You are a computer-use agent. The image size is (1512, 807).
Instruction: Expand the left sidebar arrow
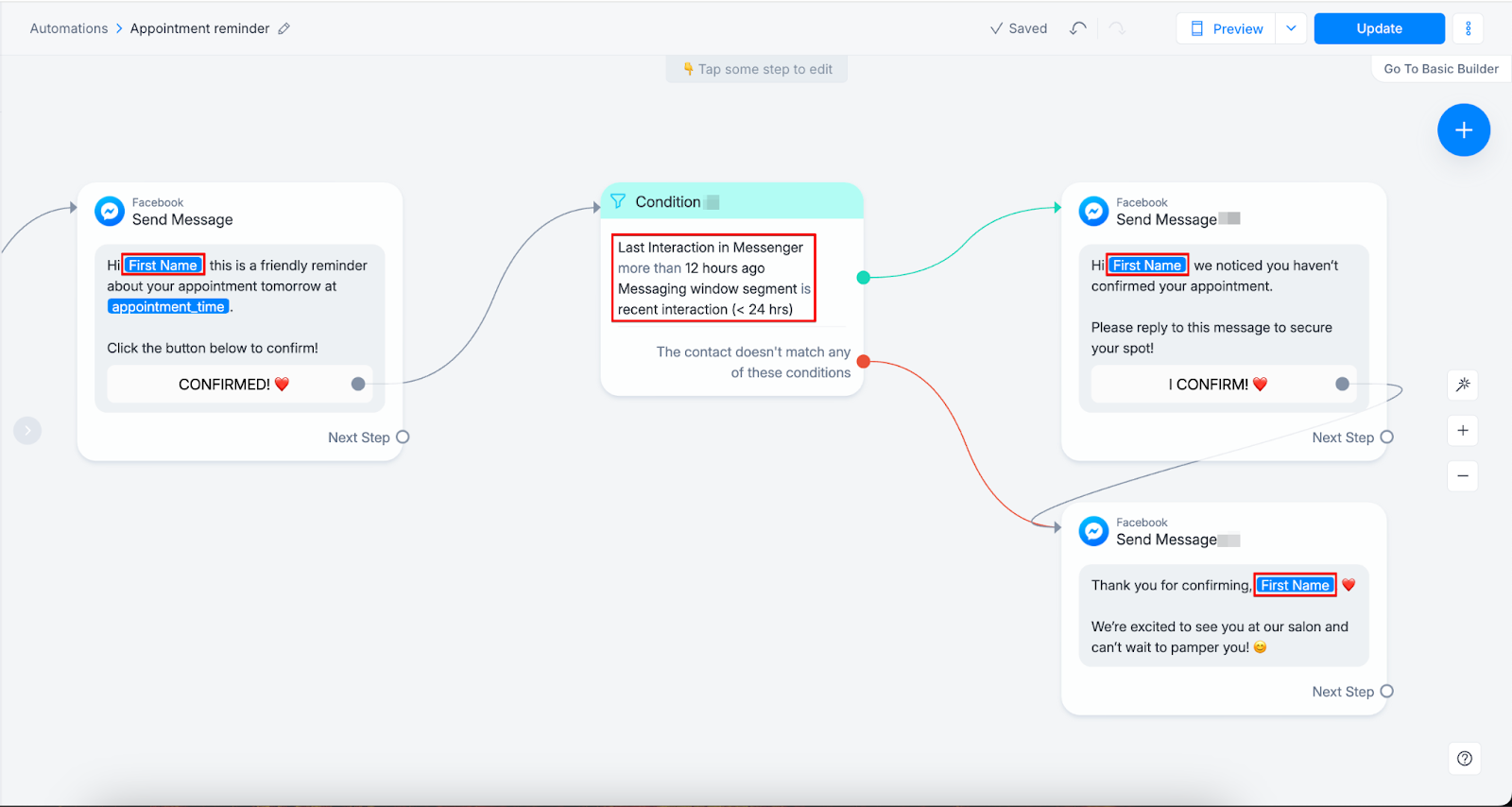tap(27, 431)
